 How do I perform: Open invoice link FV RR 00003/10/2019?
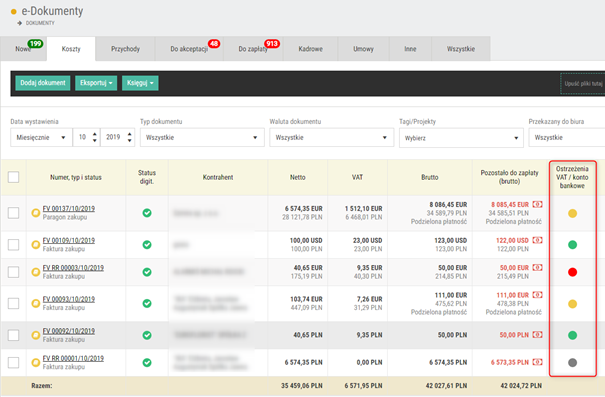[73, 268]
